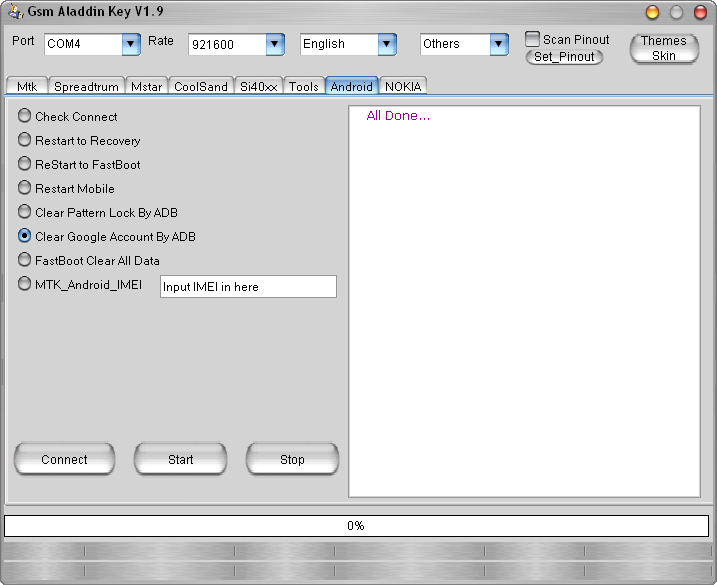Open Themes Skin button
The width and height of the screenshot is (717, 585).
pos(664,48)
